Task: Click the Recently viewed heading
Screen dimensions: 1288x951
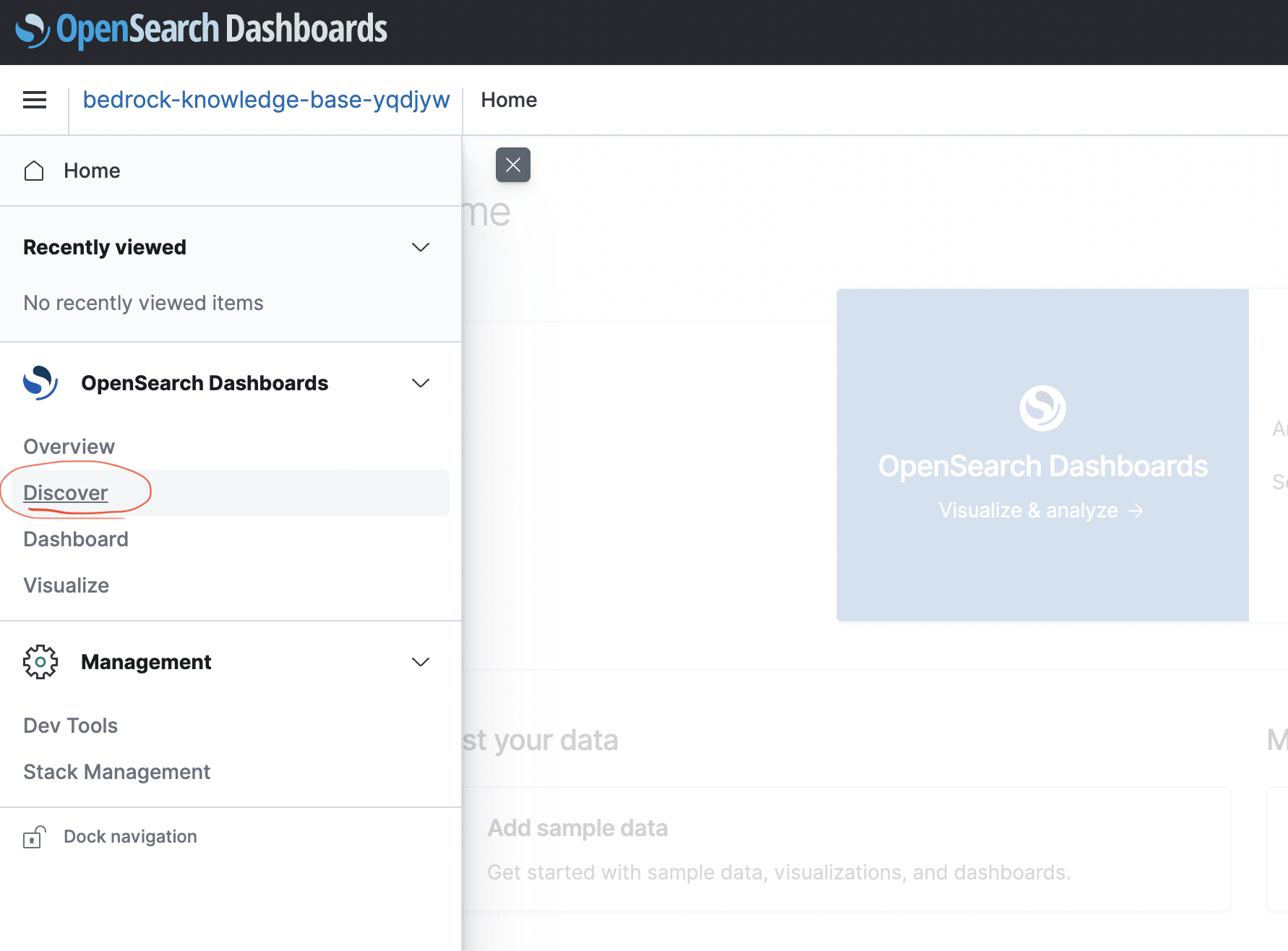Action: 105,247
